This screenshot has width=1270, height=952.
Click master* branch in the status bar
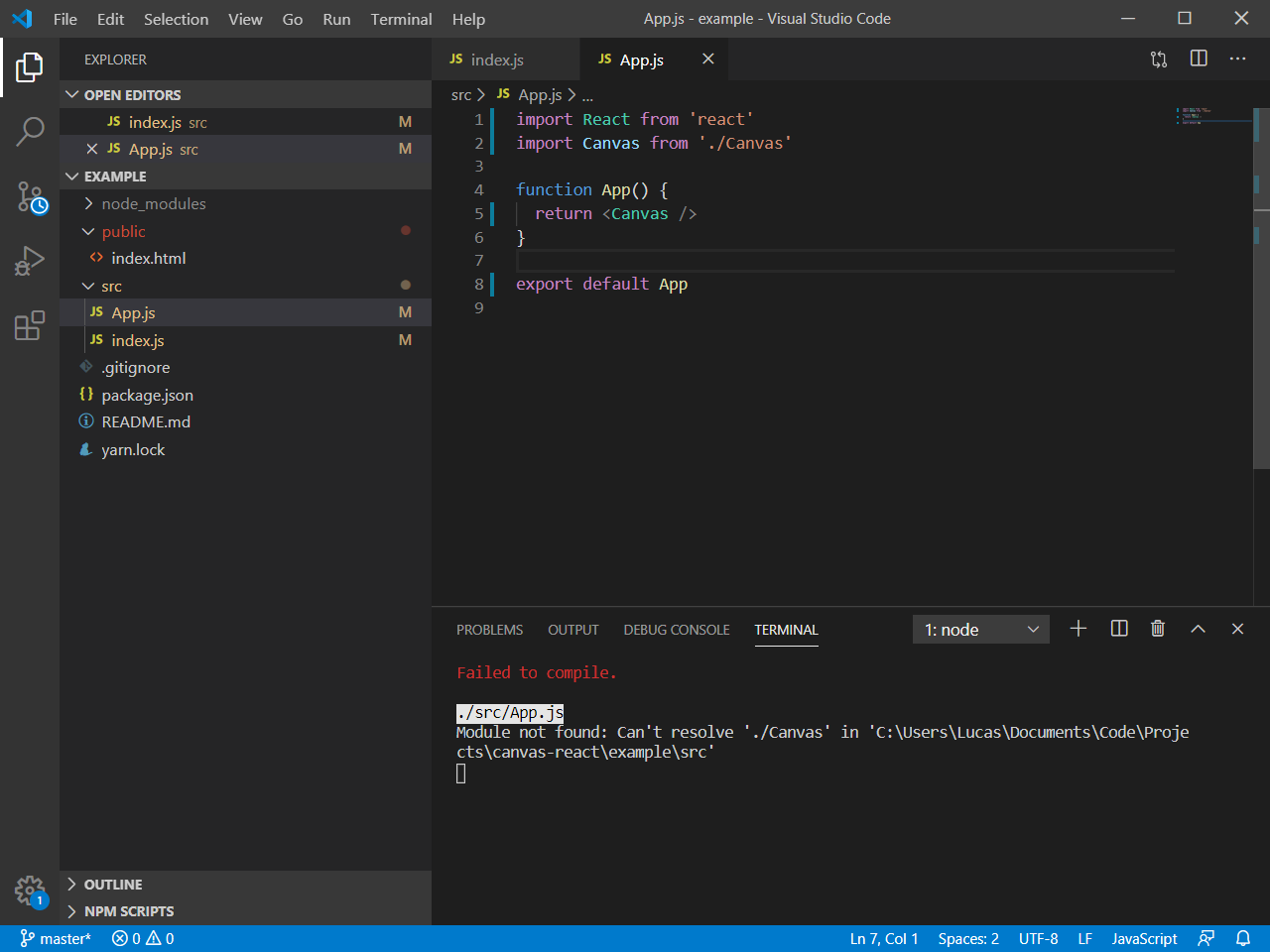tap(55, 938)
